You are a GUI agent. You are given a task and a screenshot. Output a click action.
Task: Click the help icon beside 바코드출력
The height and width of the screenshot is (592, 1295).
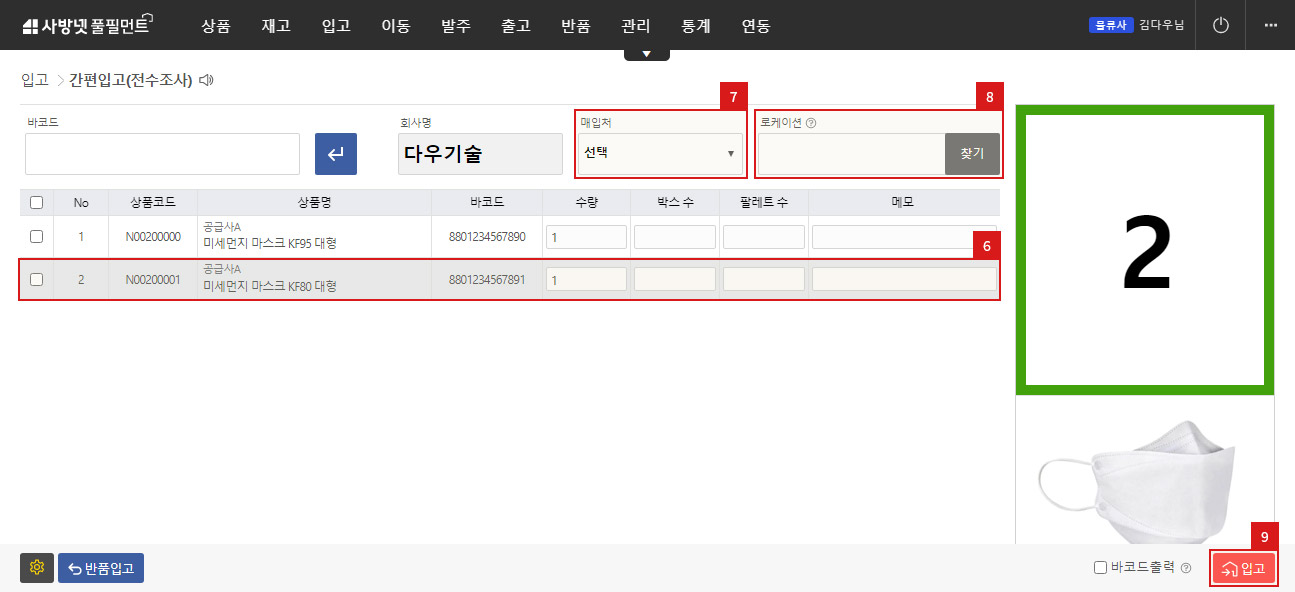click(1186, 565)
